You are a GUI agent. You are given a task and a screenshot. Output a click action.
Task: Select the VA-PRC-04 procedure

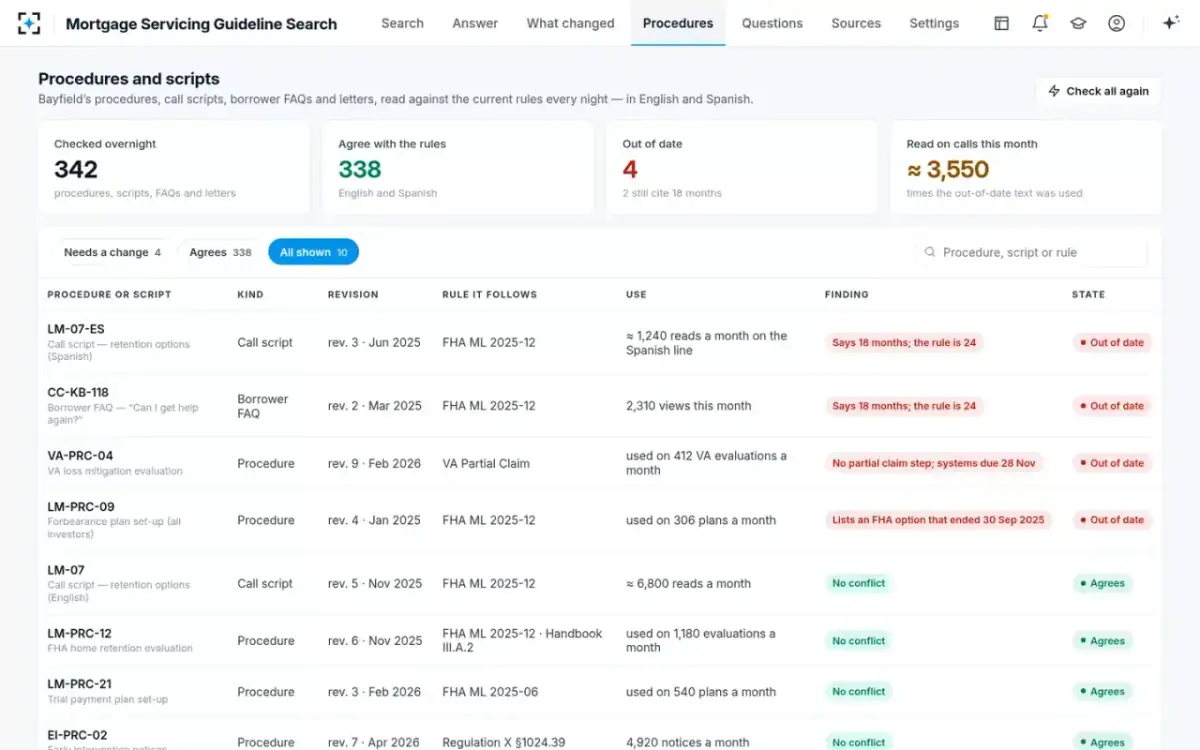[x=600, y=463]
